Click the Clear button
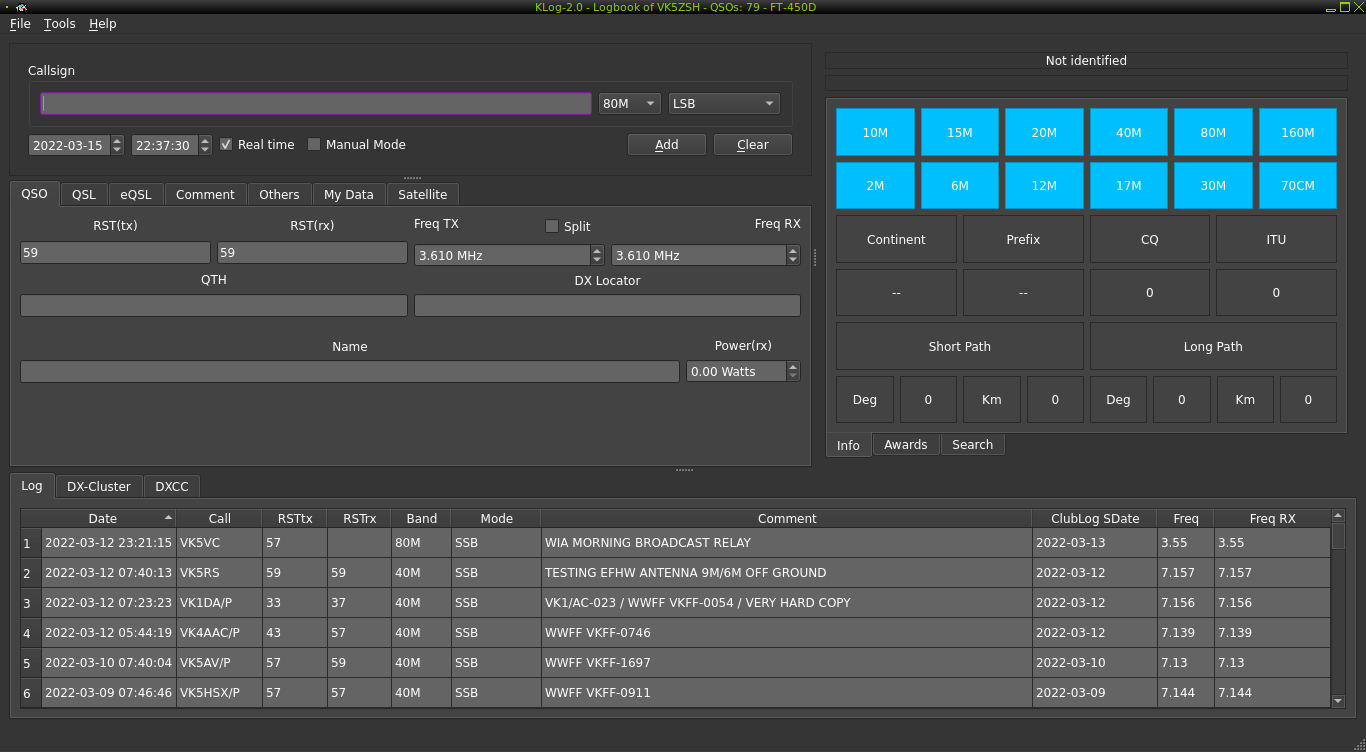Screen dimensions: 1366x752 coord(753,145)
